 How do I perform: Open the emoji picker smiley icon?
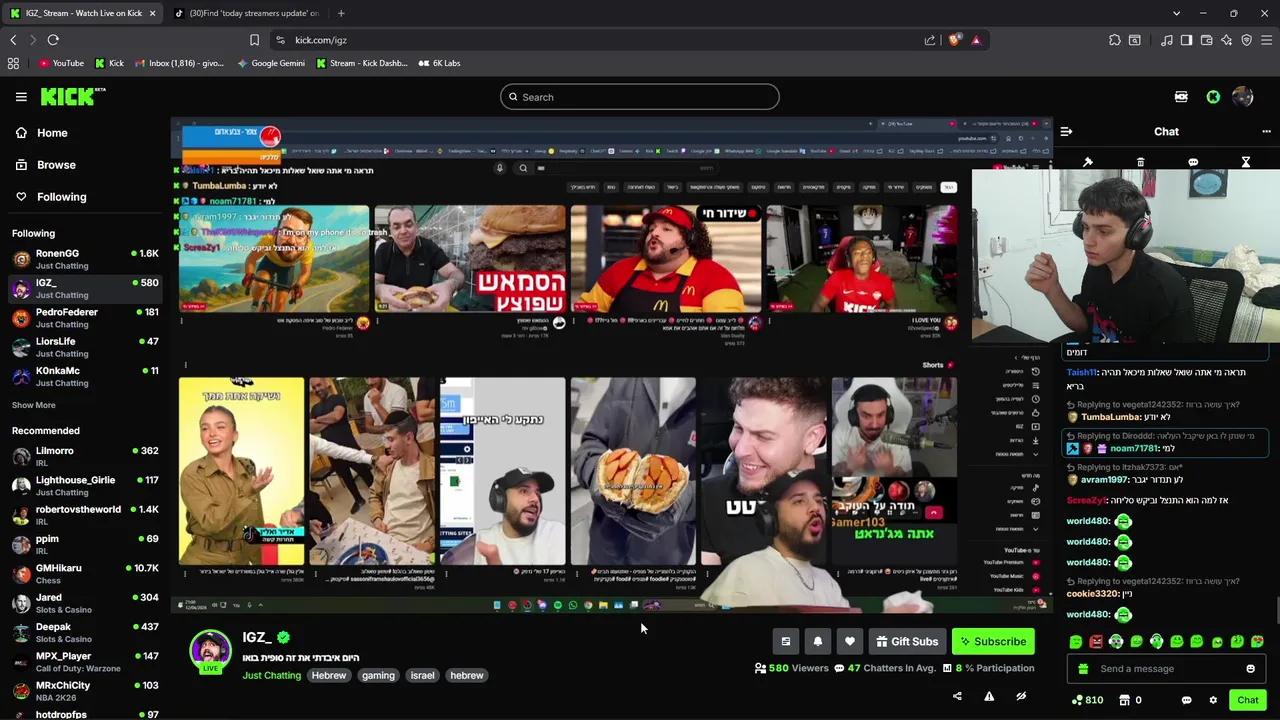(1250, 669)
